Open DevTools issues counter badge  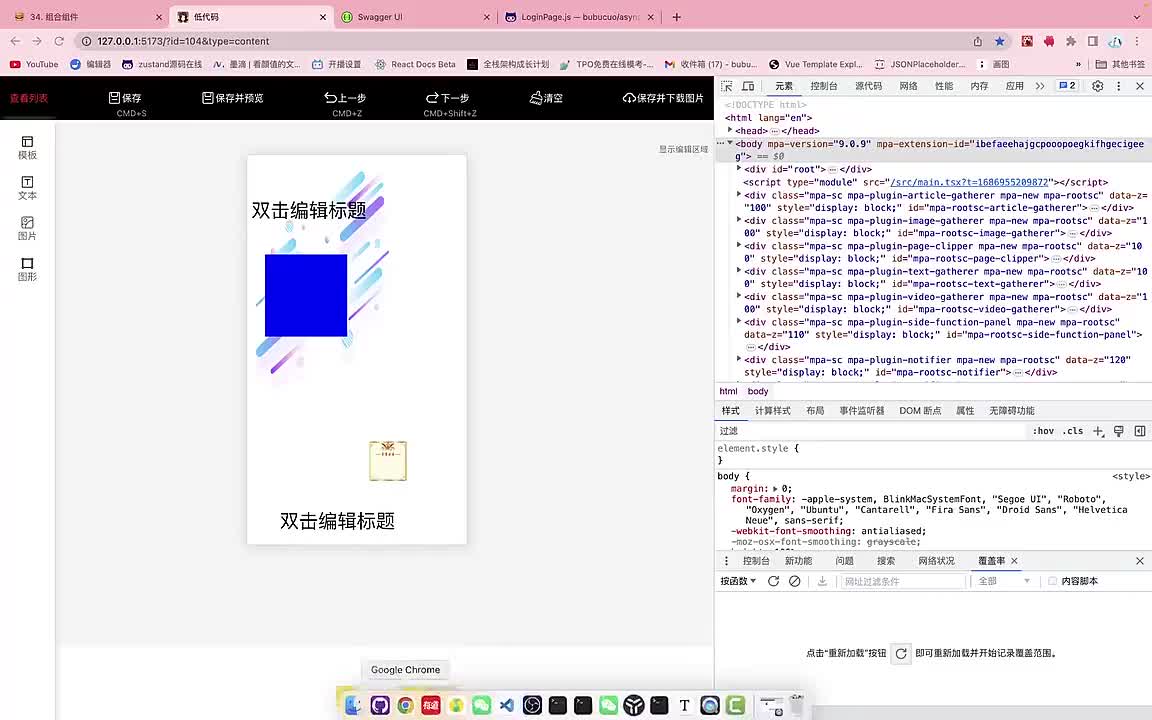[1067, 86]
